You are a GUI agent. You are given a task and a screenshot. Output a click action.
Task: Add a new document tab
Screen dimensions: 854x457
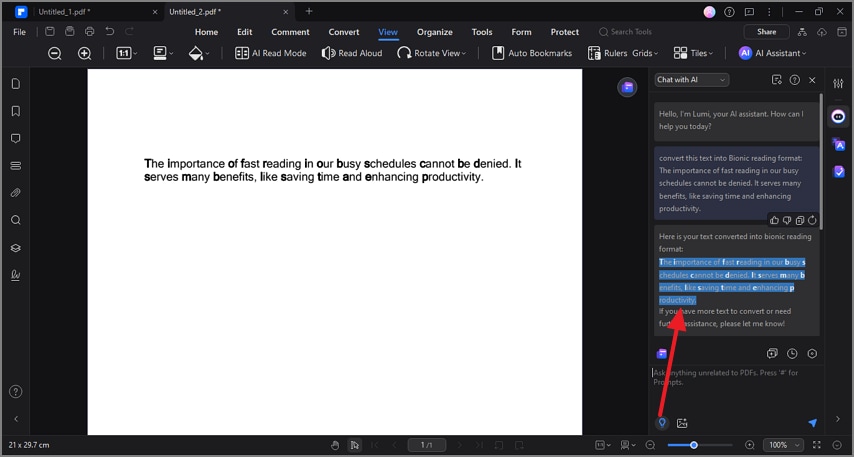coord(309,11)
